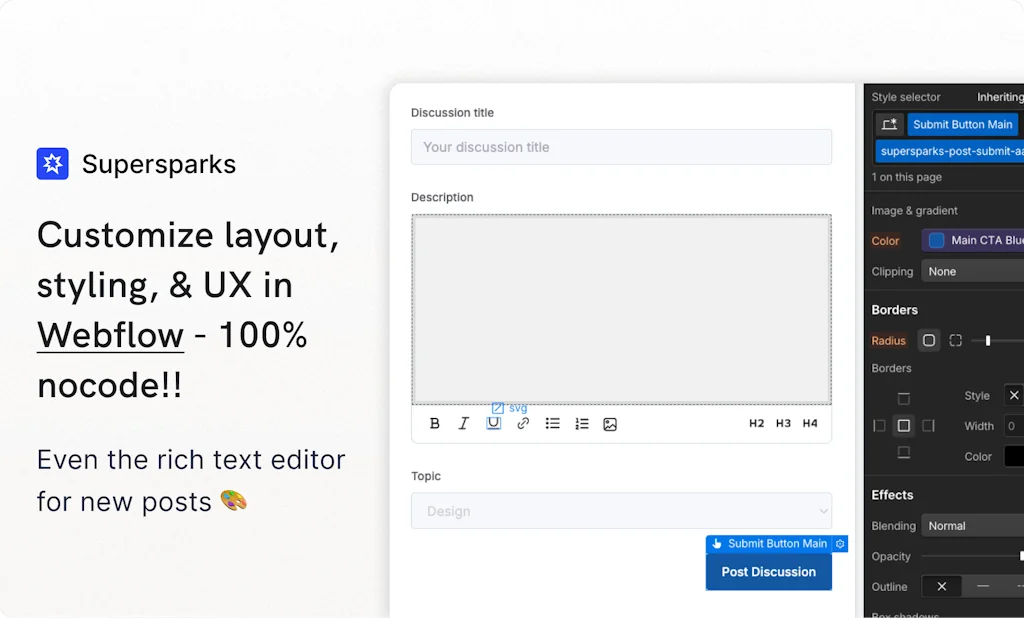
Task: Create a numbered list in the editor
Action: tap(582, 424)
